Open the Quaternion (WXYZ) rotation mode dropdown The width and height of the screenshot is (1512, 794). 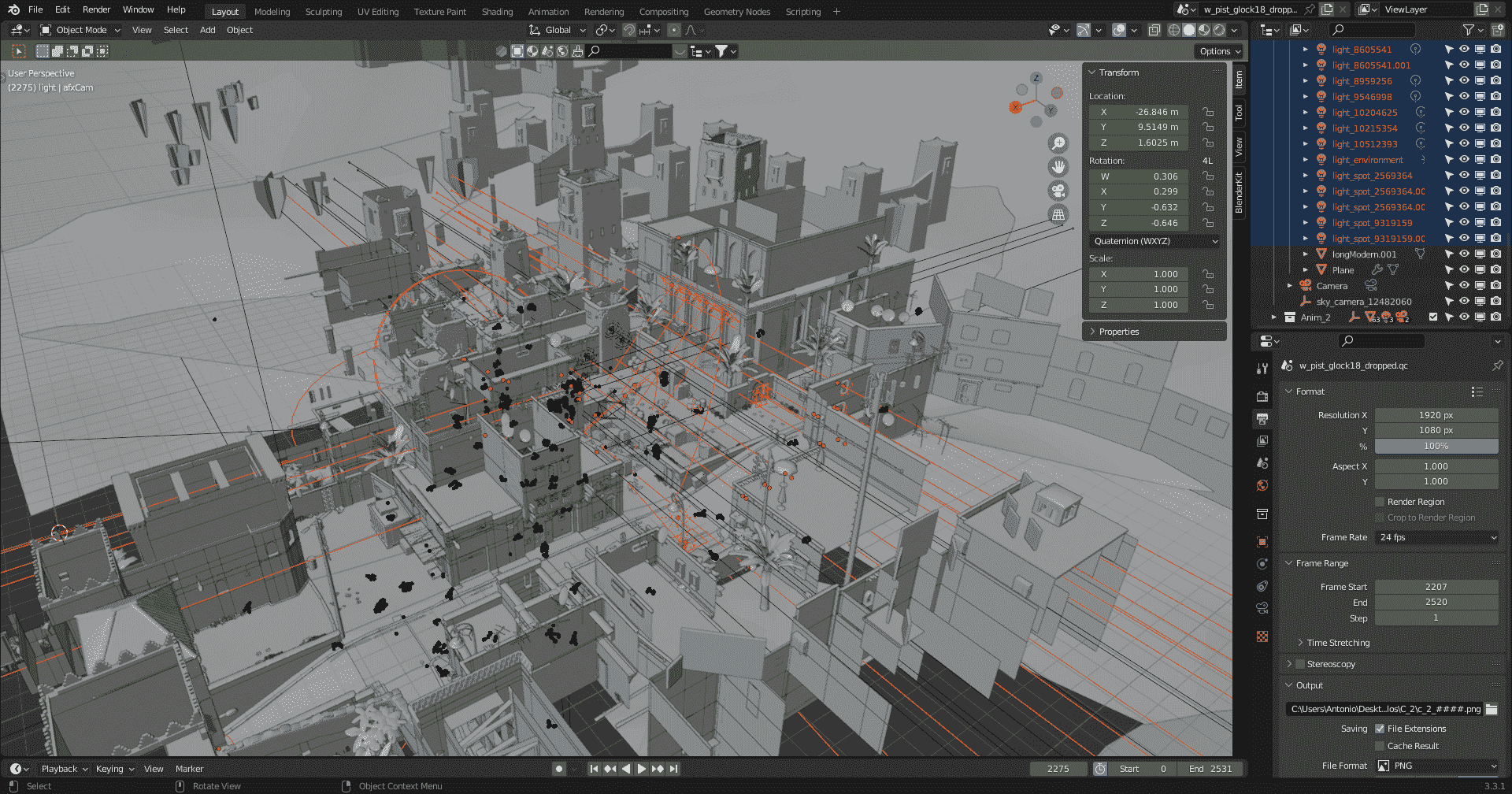tap(1155, 241)
